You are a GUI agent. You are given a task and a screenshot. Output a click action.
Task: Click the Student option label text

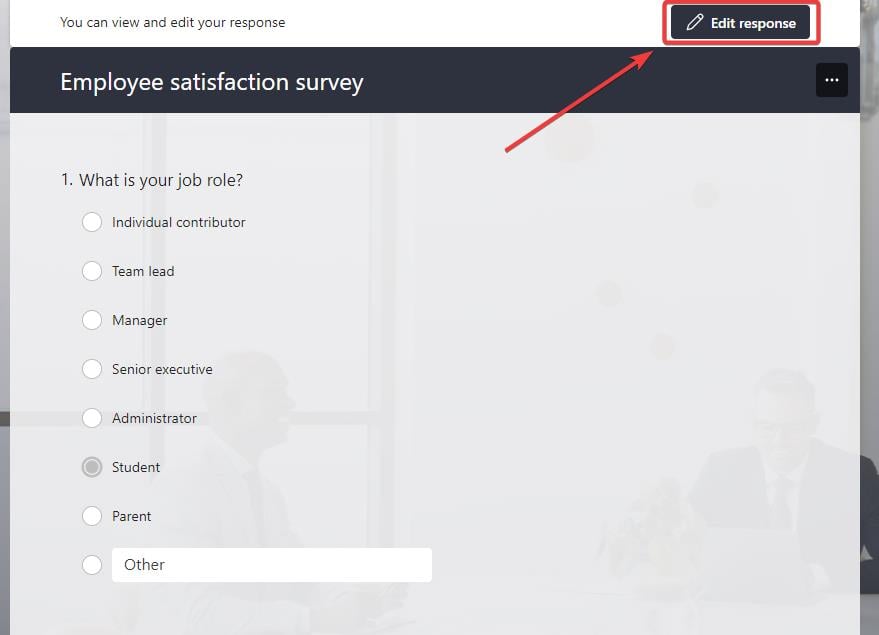coord(136,467)
